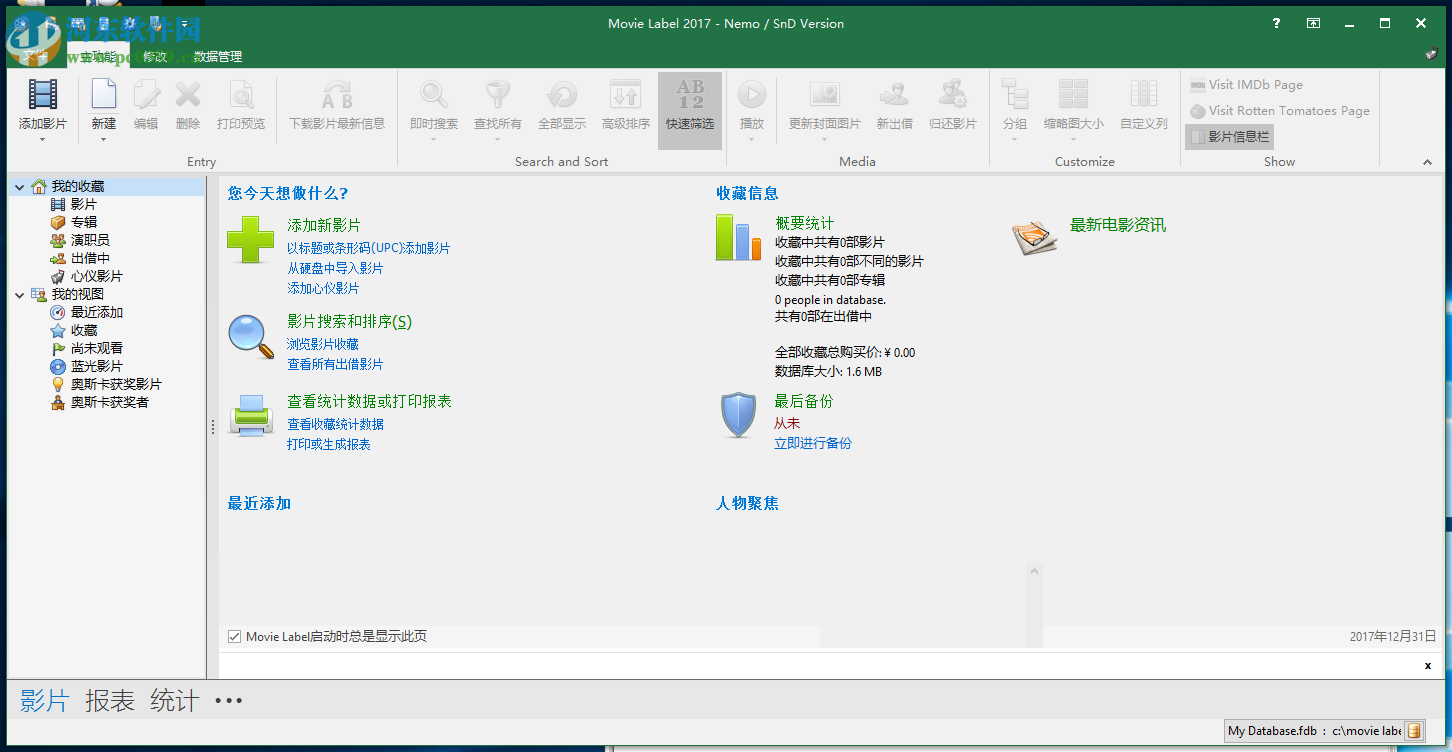Image resolution: width=1452 pixels, height=752 pixels.
Task: Click the newspaper icon beside 最新电影资讯
Action: 1035,237
